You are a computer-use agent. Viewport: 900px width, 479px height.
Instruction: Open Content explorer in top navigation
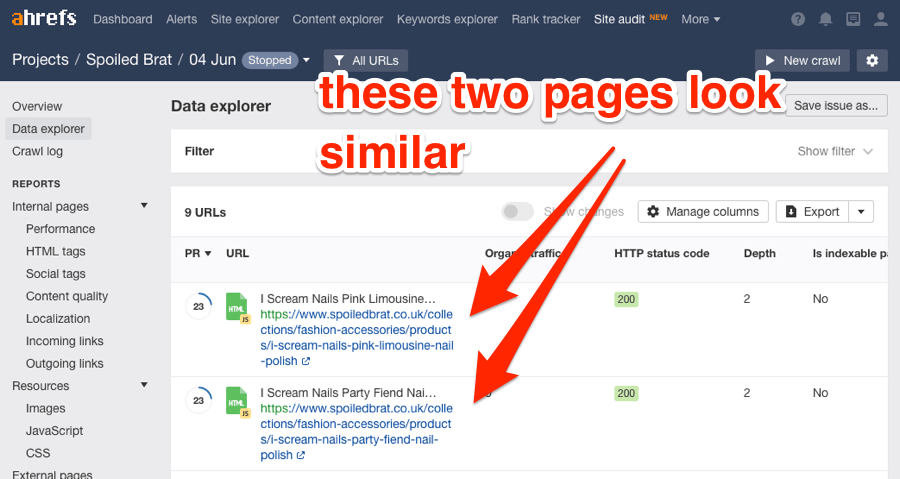click(x=338, y=20)
